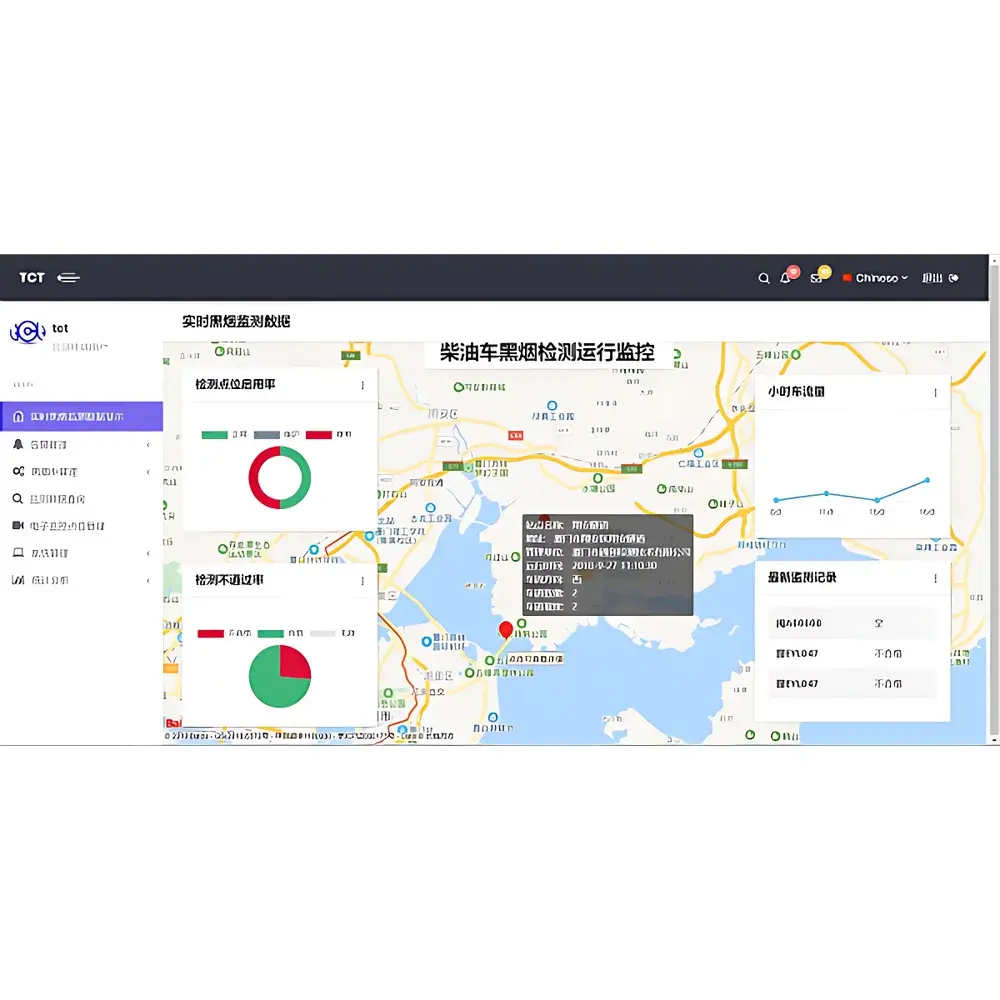This screenshot has width=1000, height=1000.
Task: Toggle the light gray legend swatch above the pie chart
Action: click(323, 633)
